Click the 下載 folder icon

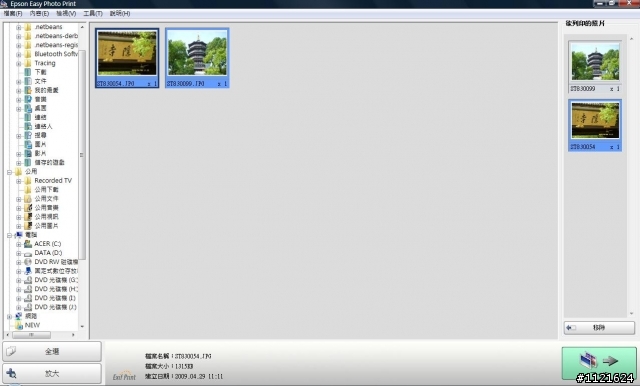point(28,72)
